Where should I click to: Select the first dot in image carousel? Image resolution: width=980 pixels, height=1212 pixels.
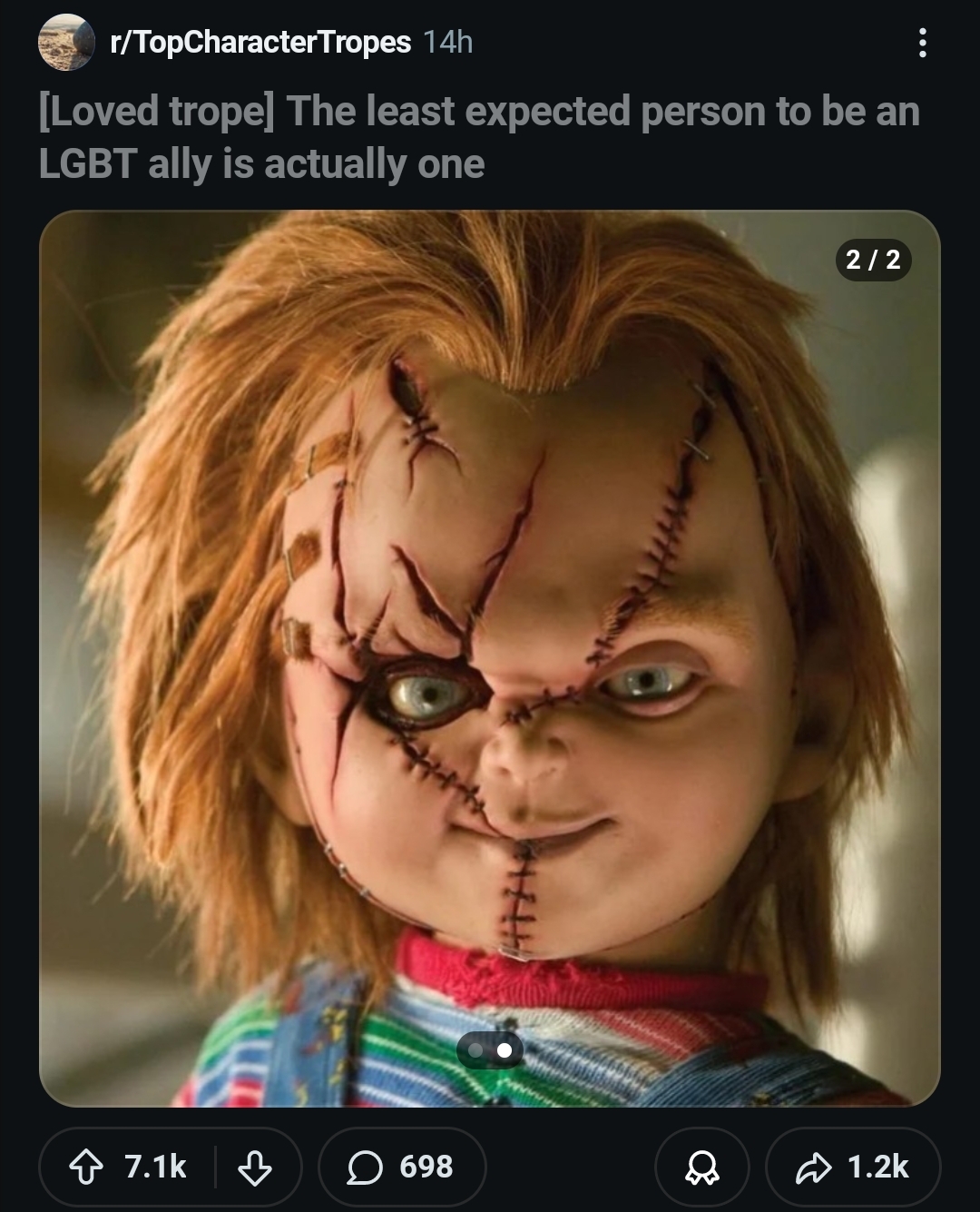click(475, 1050)
